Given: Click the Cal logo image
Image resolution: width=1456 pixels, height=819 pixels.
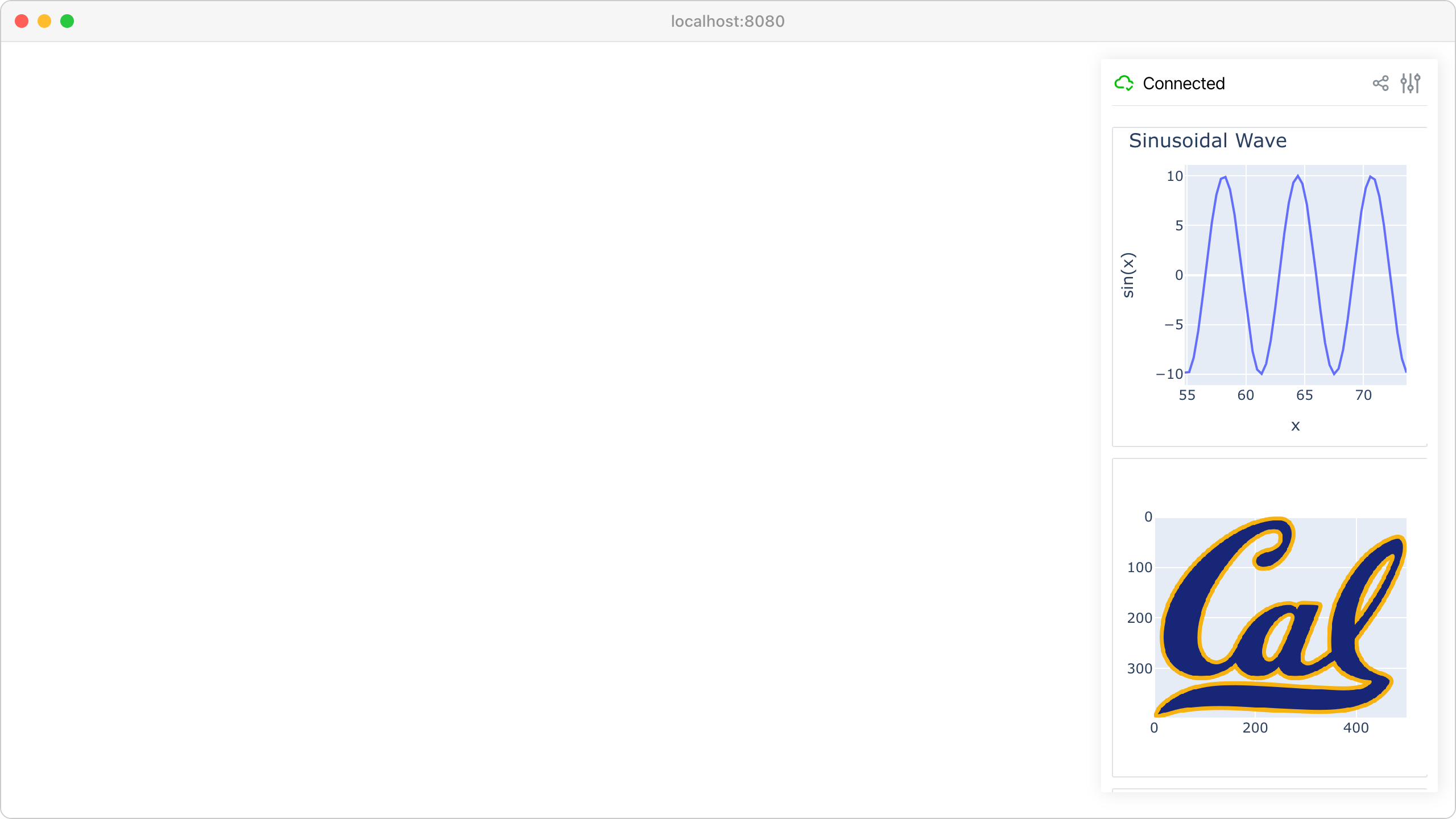Looking at the screenshot, I should coord(1280,617).
